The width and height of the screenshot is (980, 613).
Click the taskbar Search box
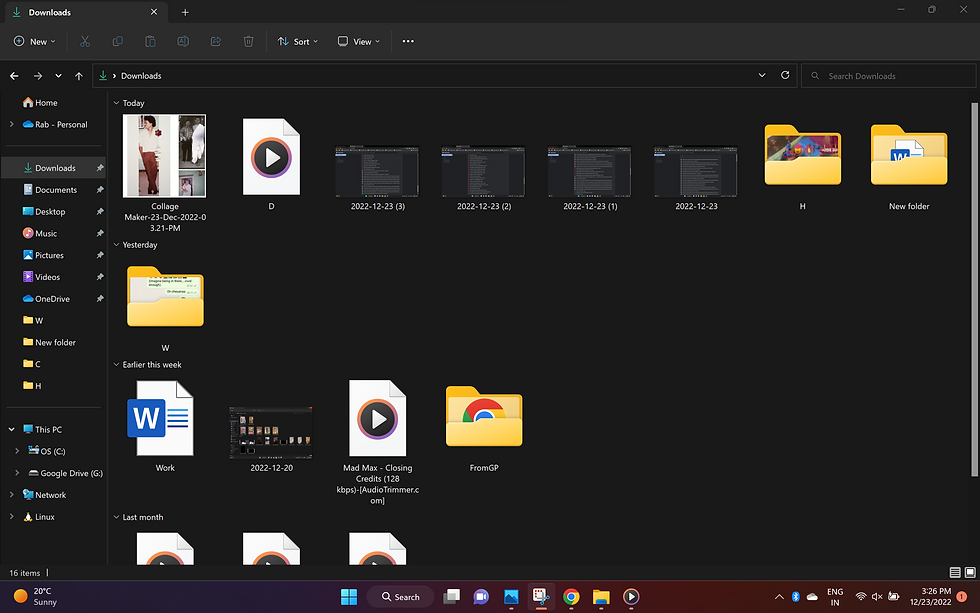(400, 597)
